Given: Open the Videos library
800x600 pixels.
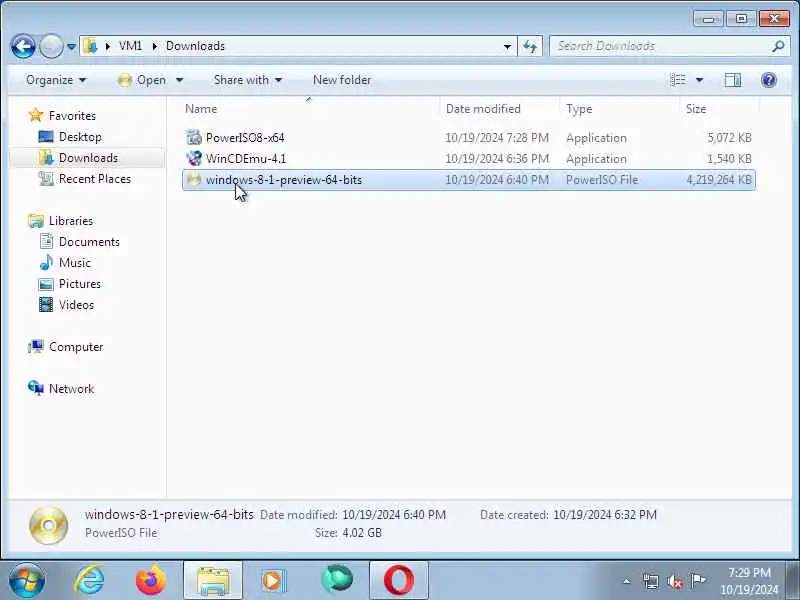Looking at the screenshot, I should (76, 305).
